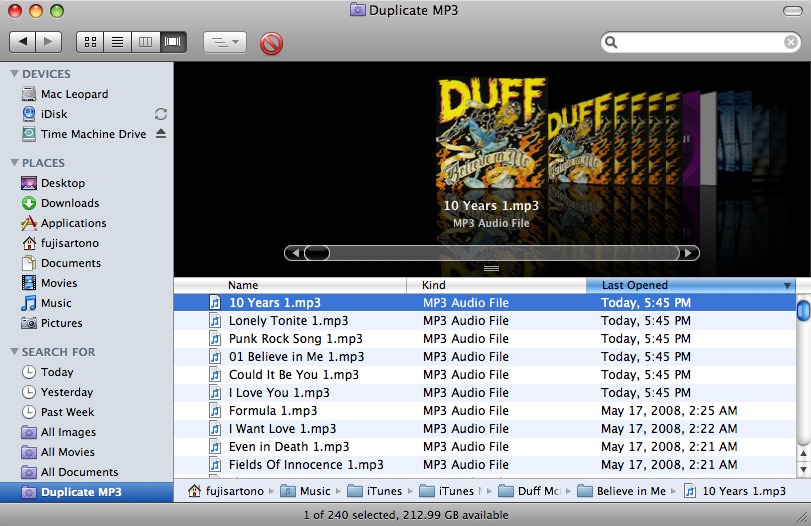Click the Cover Flow scrollbar thumb
This screenshot has width=811, height=526.
317,253
